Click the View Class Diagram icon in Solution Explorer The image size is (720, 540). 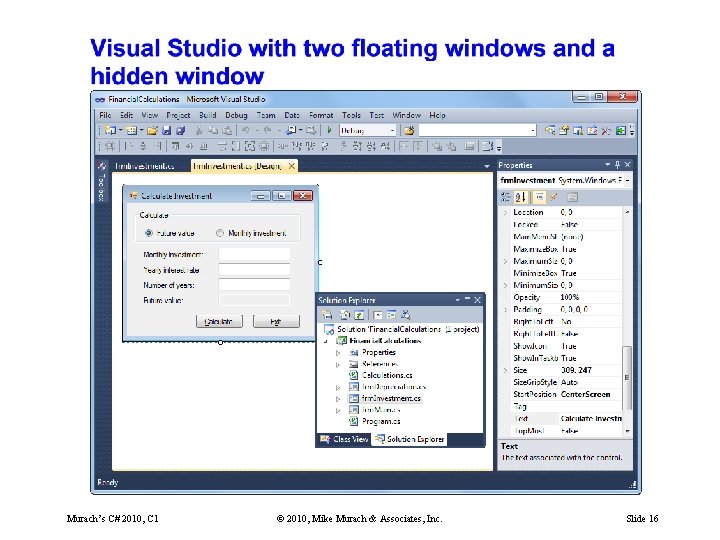406,315
